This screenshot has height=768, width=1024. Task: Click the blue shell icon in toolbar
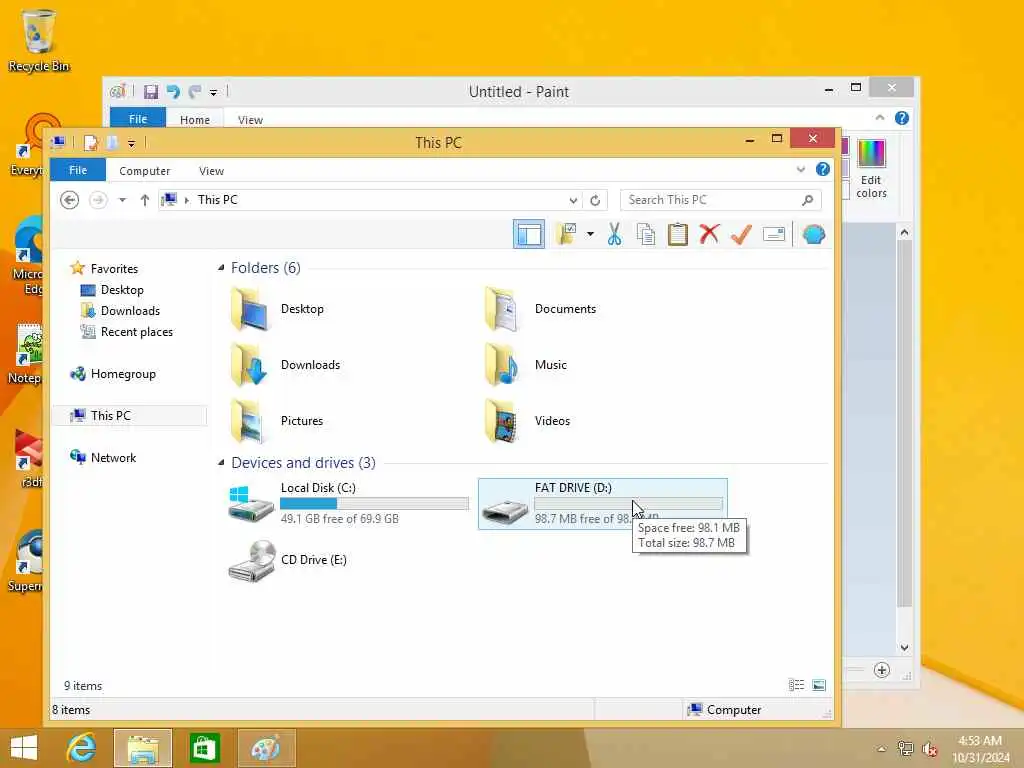pyautogui.click(x=814, y=234)
